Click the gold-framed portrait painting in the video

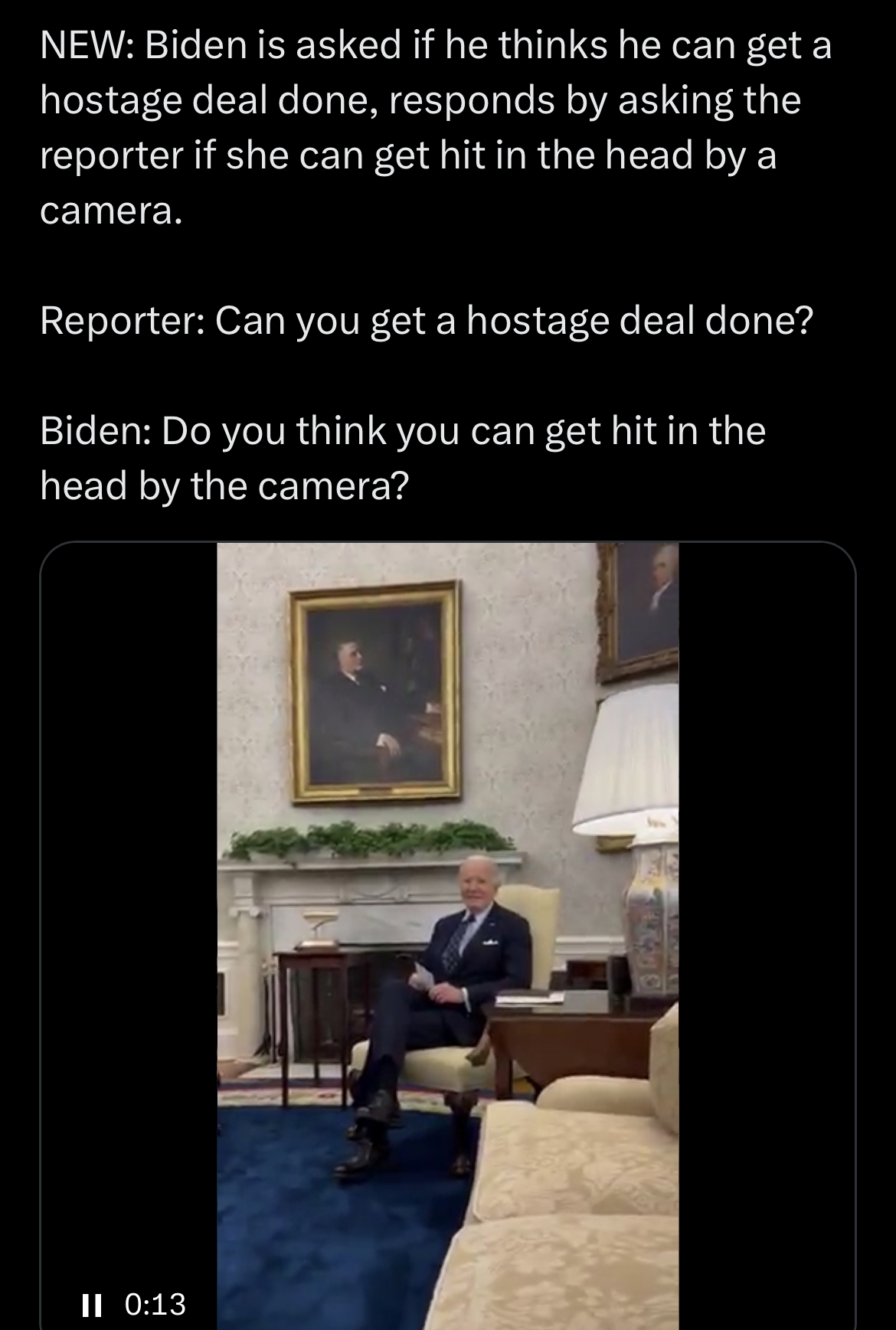(x=375, y=691)
